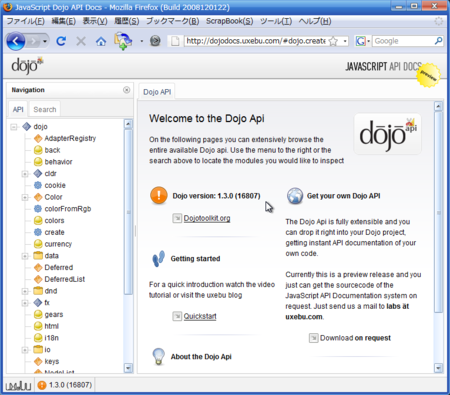Select the back module in the tree
Viewport: 450px width, 395px height.
(52, 150)
